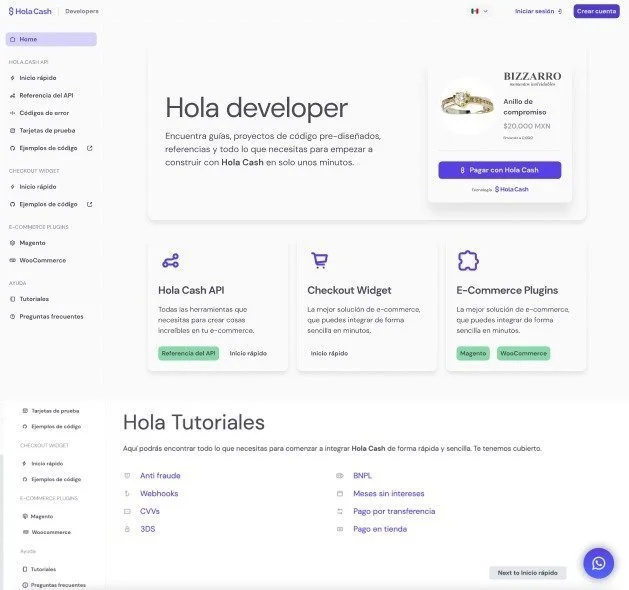629x590 pixels.
Task: Click the Pago por transferencia arrows icon
Action: (x=340, y=511)
